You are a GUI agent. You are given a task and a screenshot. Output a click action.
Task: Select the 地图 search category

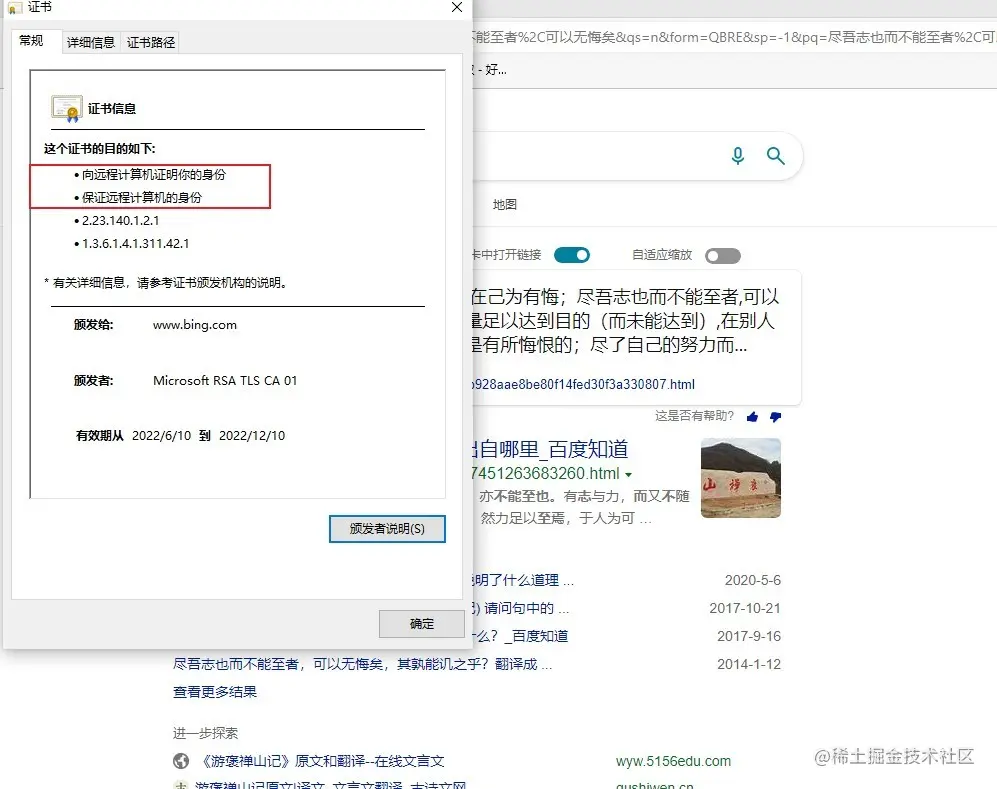point(505,204)
